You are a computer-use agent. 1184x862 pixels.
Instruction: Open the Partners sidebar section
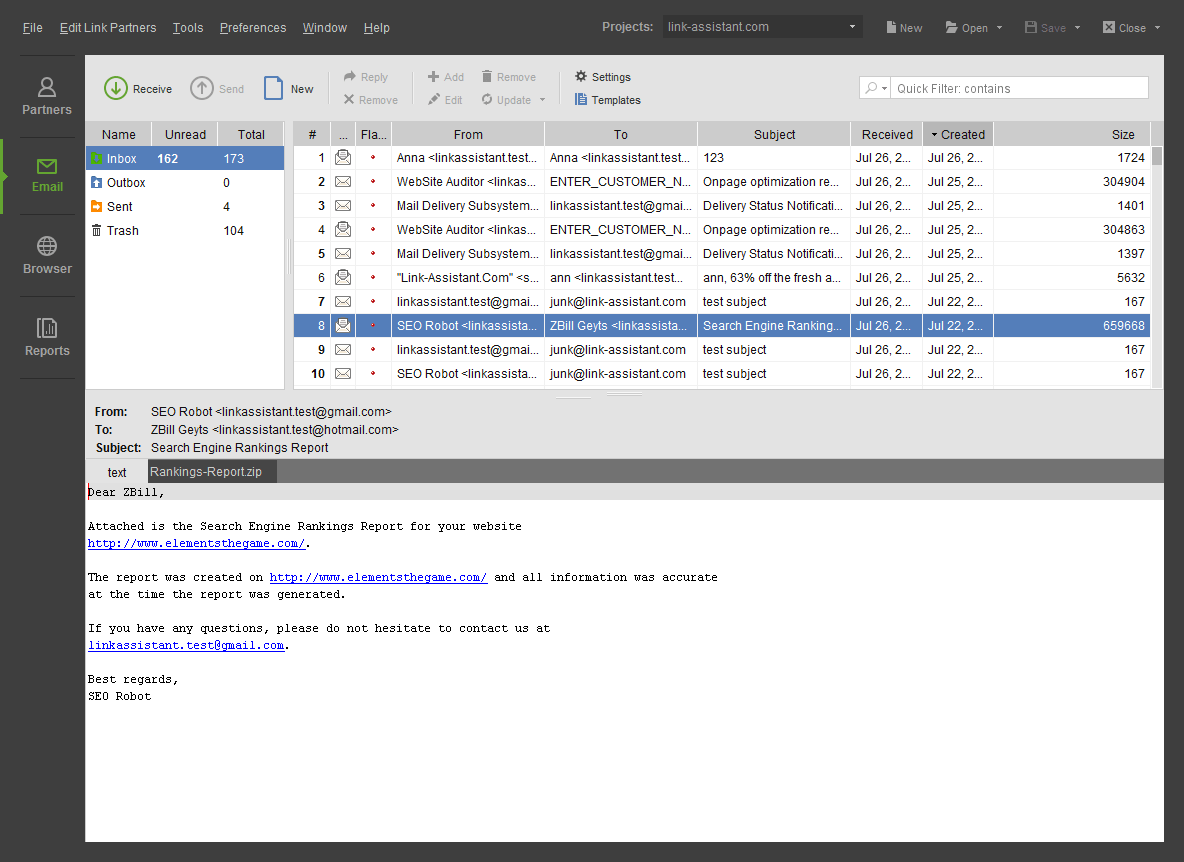47,96
